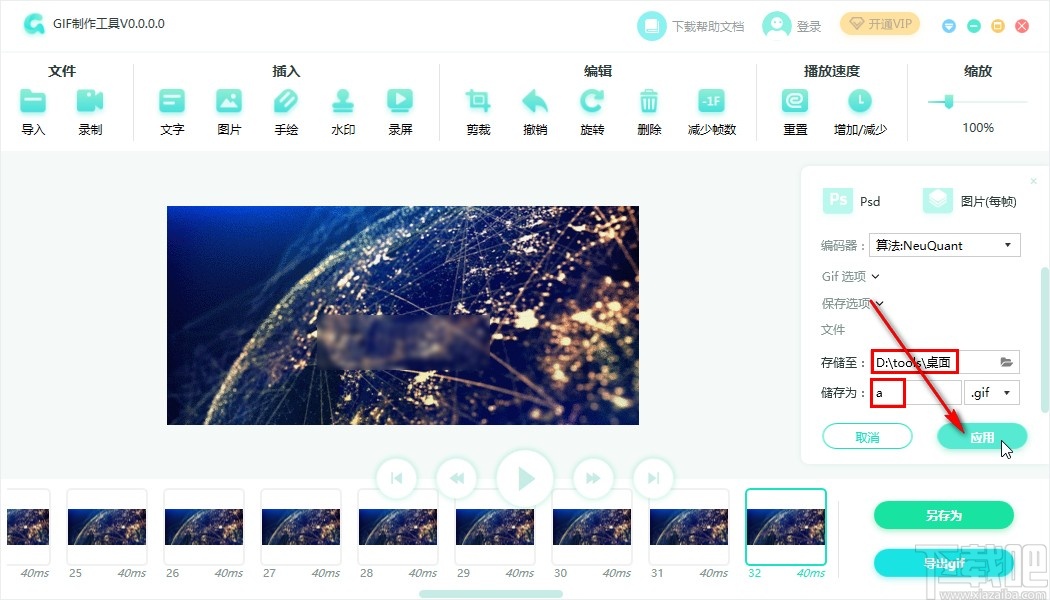Play the GIF preview
1050x600 pixels.
(525, 478)
